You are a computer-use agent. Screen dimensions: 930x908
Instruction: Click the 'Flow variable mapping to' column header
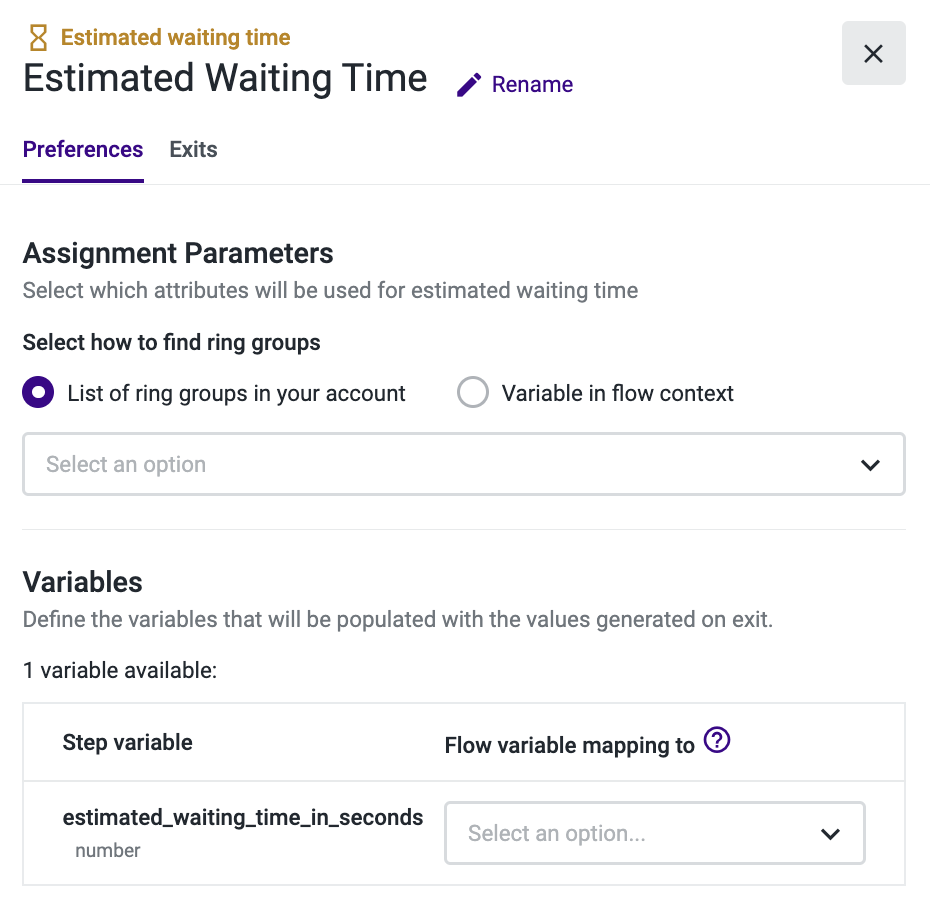[x=569, y=745]
